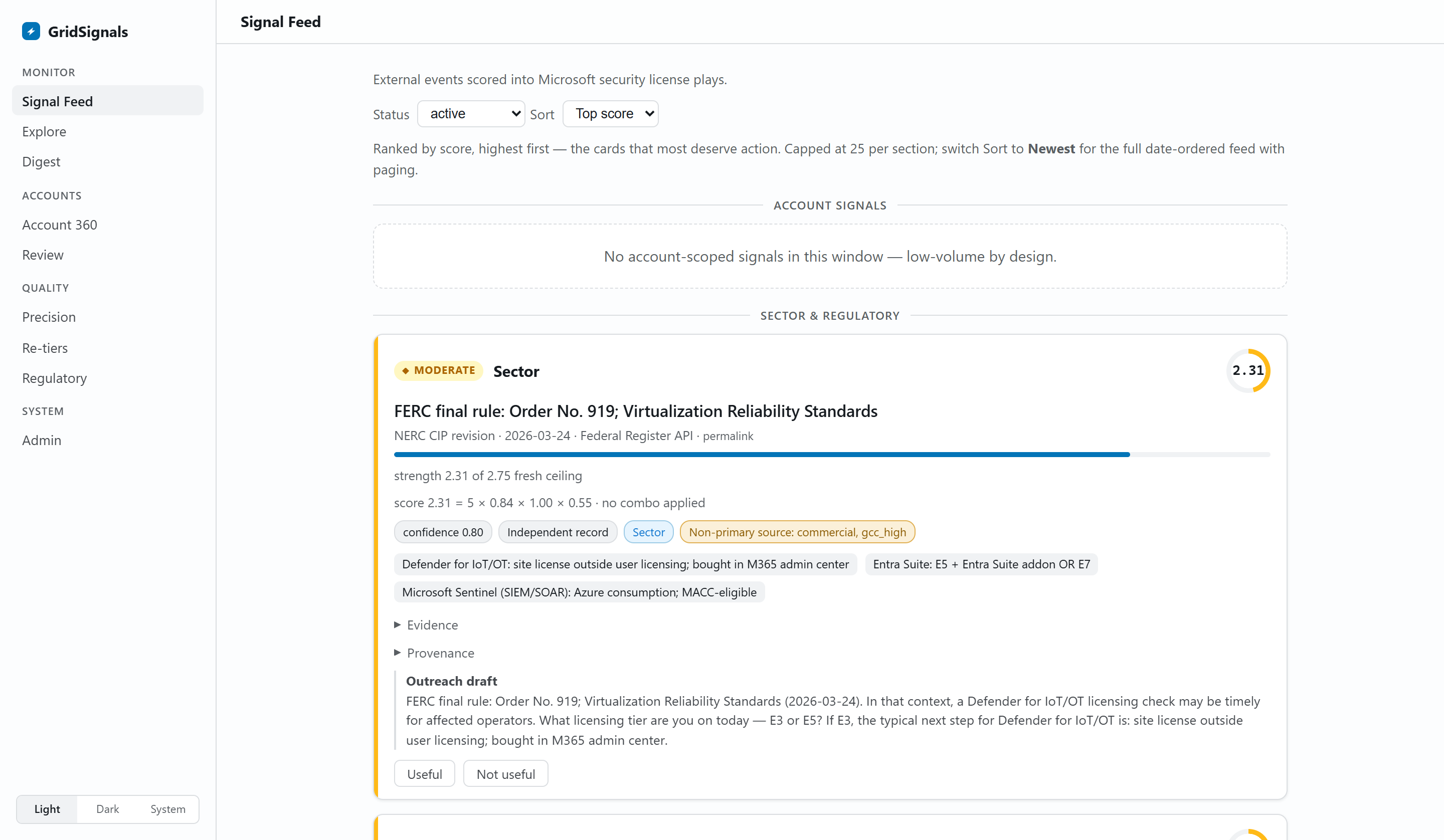The image size is (1444, 840).
Task: Switch theme to Light
Action: [47, 809]
